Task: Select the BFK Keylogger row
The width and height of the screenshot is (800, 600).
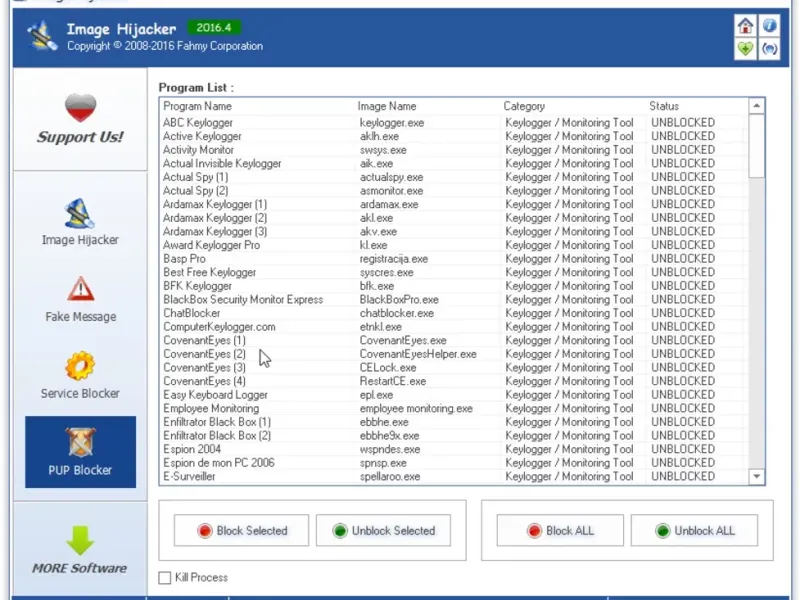Action: pos(453,286)
